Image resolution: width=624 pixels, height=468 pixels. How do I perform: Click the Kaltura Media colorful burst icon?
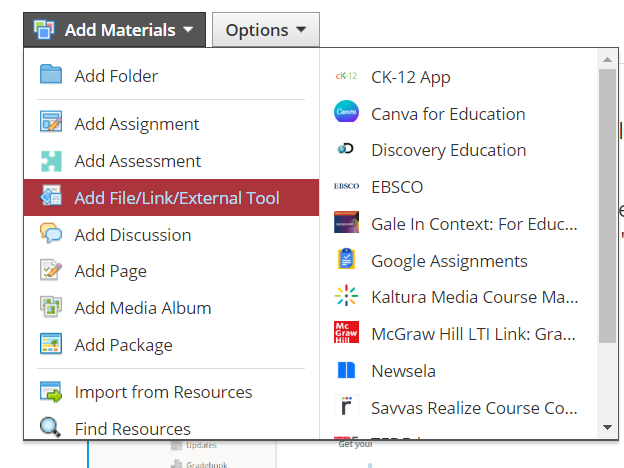pyautogui.click(x=346, y=295)
